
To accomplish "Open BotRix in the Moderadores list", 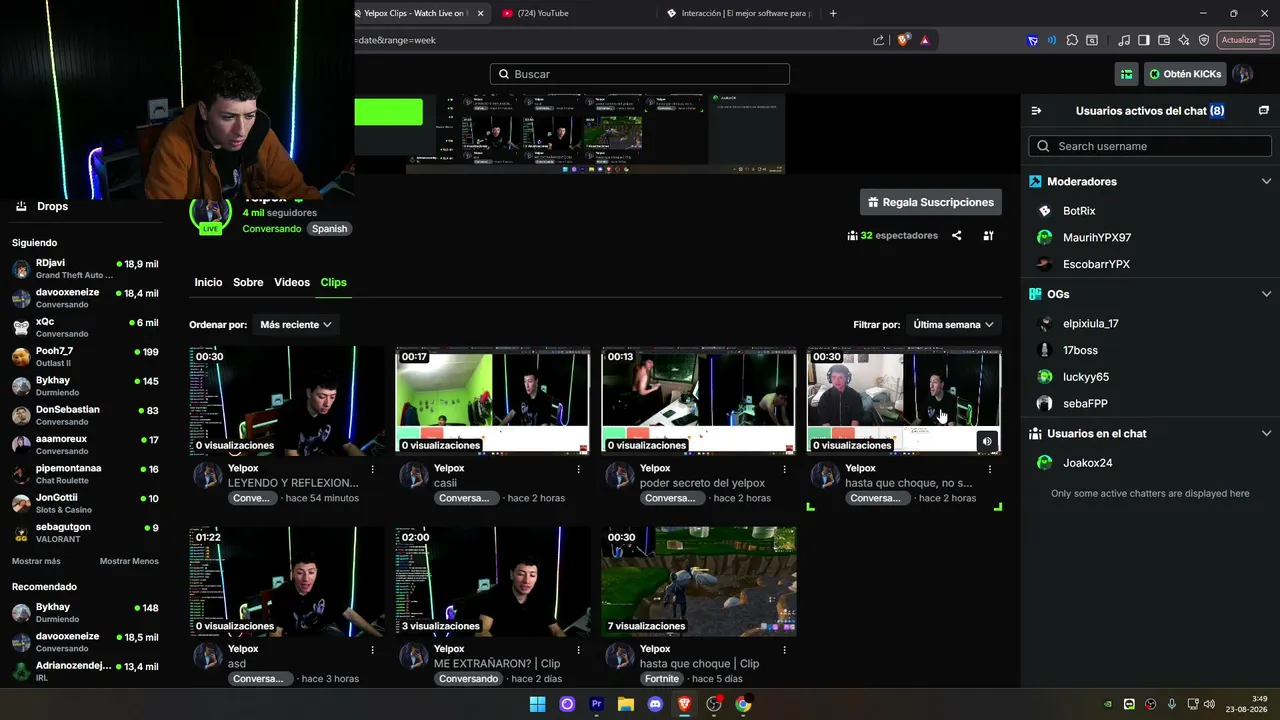I will click(x=1079, y=211).
